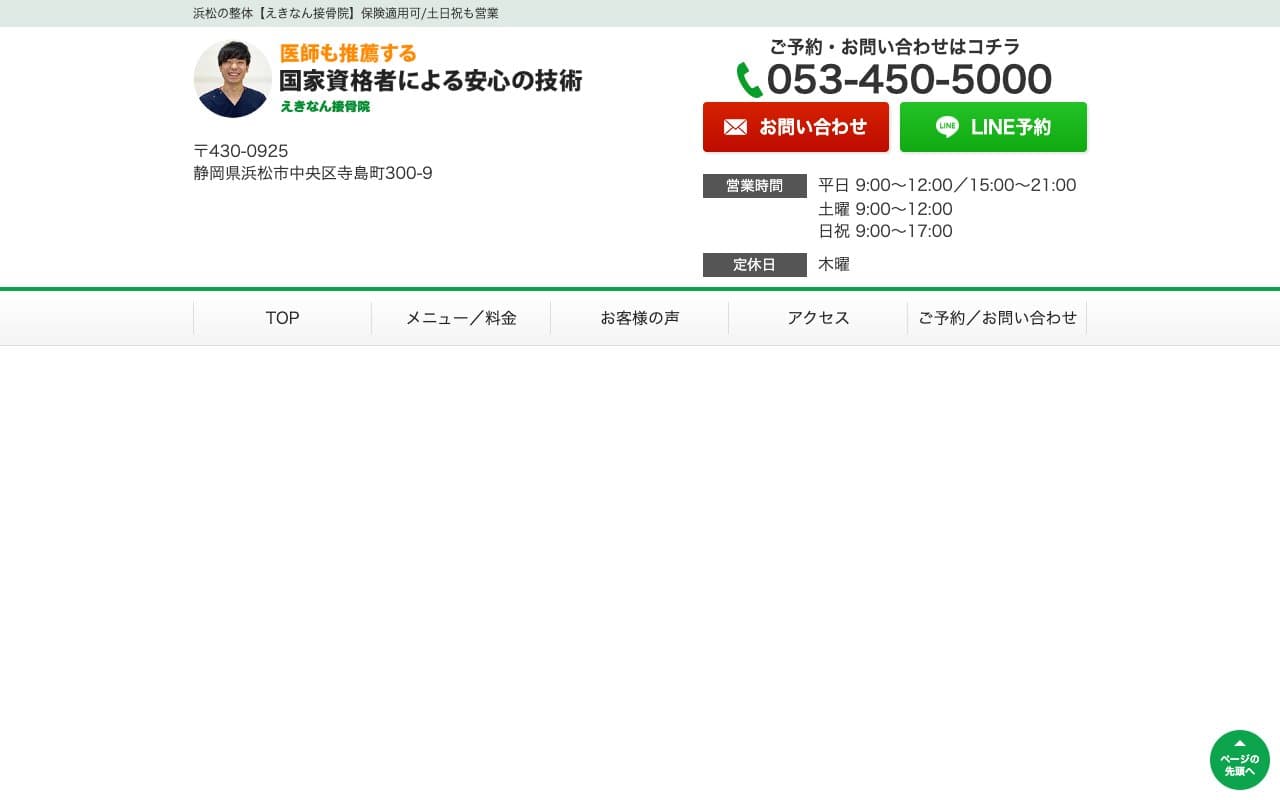The height and width of the screenshot is (800, 1280).
Task: Open the メニュー／料金 navigation item
Action: pyautogui.click(x=461, y=317)
